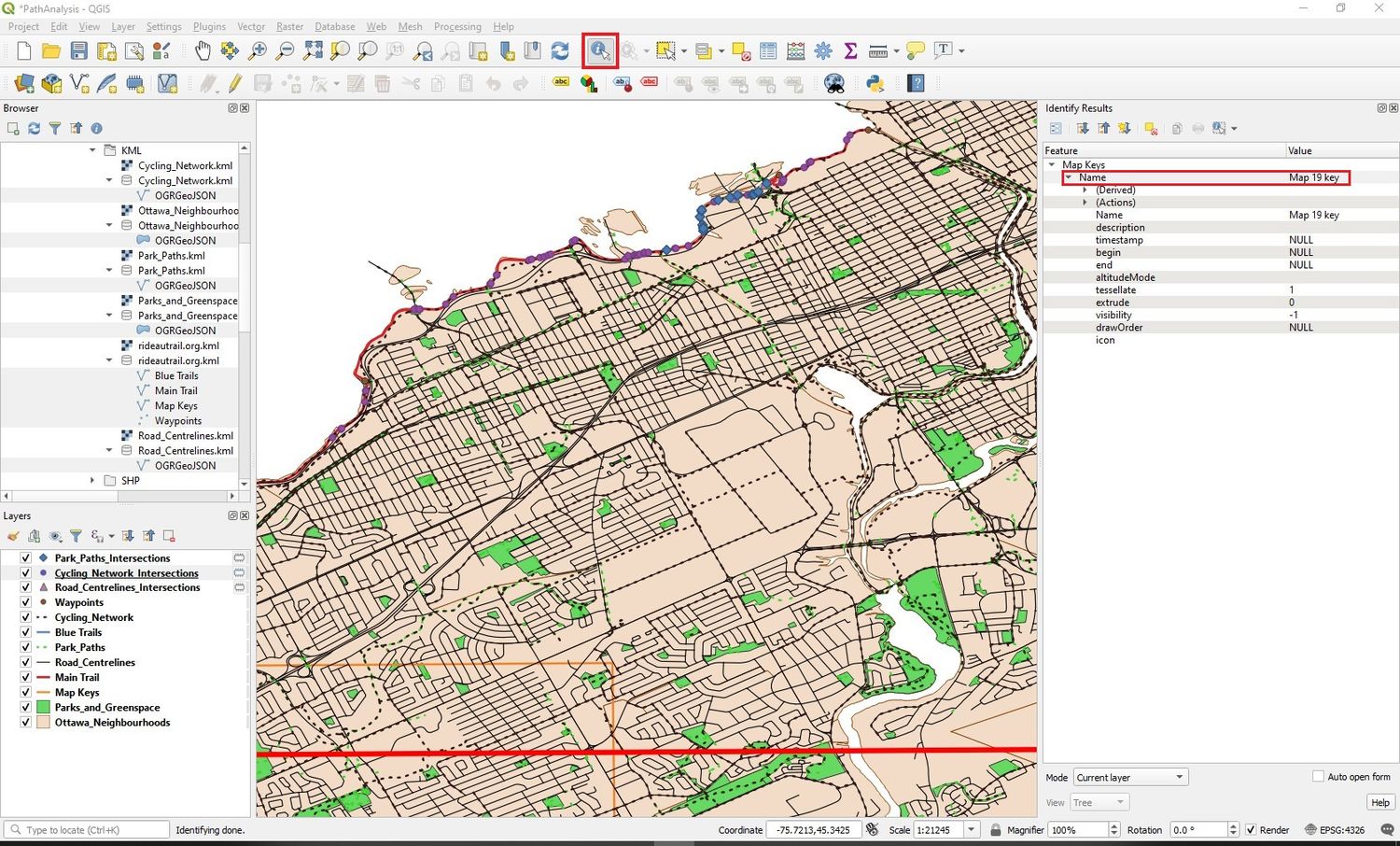The width and height of the screenshot is (1400, 846).
Task: Click the Refresh map icon
Action: (560, 50)
